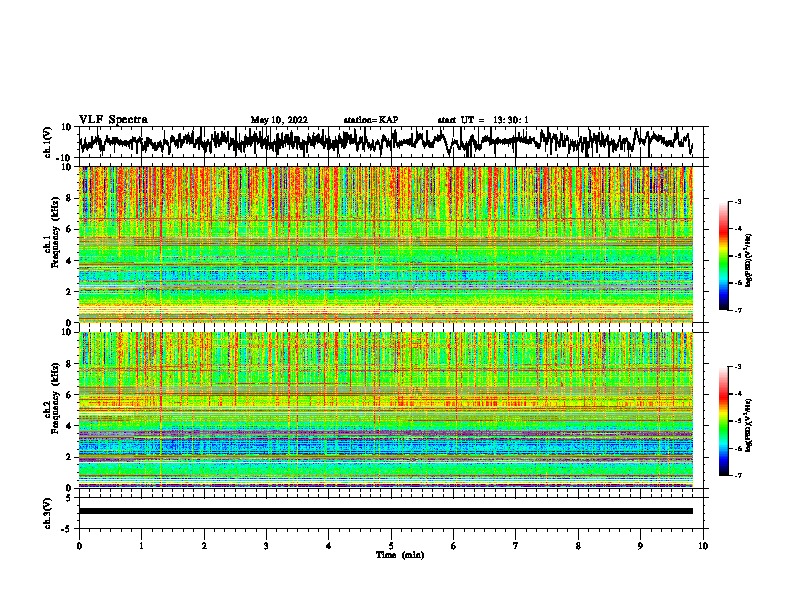Click the '8' kHz tick on ch.1 spectrogram
792x612 pixels.
tap(69, 198)
